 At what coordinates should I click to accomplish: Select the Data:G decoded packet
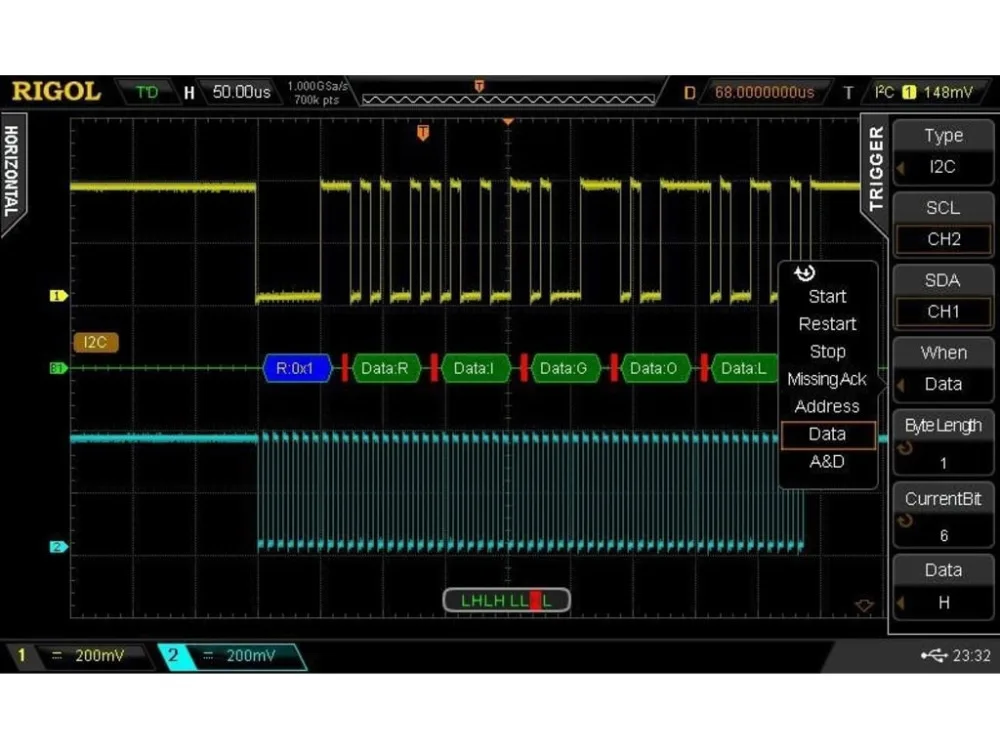point(564,368)
